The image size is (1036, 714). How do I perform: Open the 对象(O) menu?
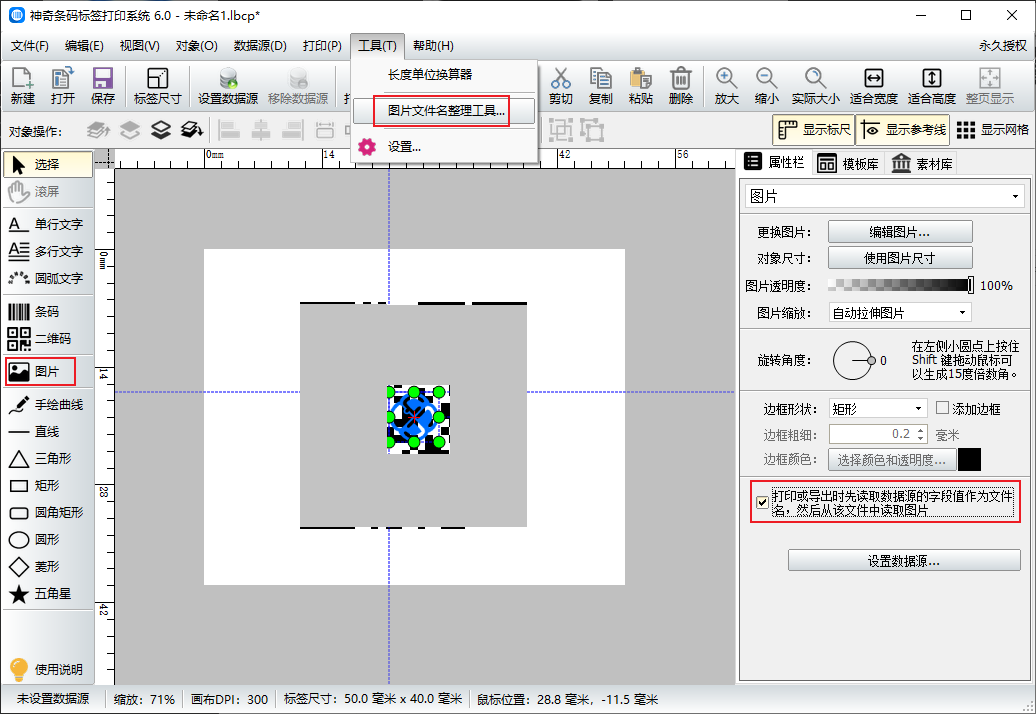point(196,46)
